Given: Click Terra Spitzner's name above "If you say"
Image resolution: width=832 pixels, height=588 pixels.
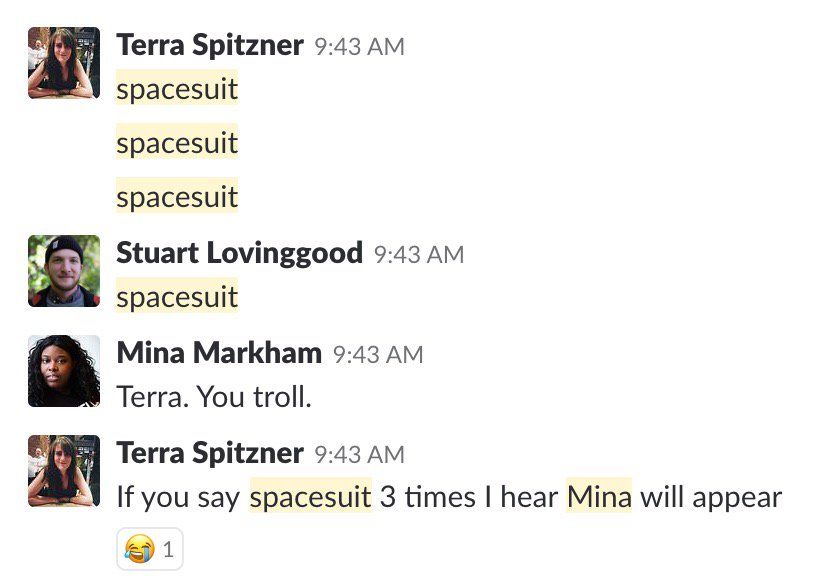Looking at the screenshot, I should click(210, 453).
